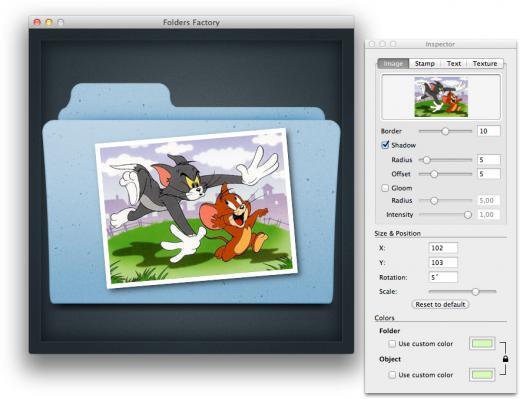Click the blue folder icon in preview canvas

coord(191,193)
